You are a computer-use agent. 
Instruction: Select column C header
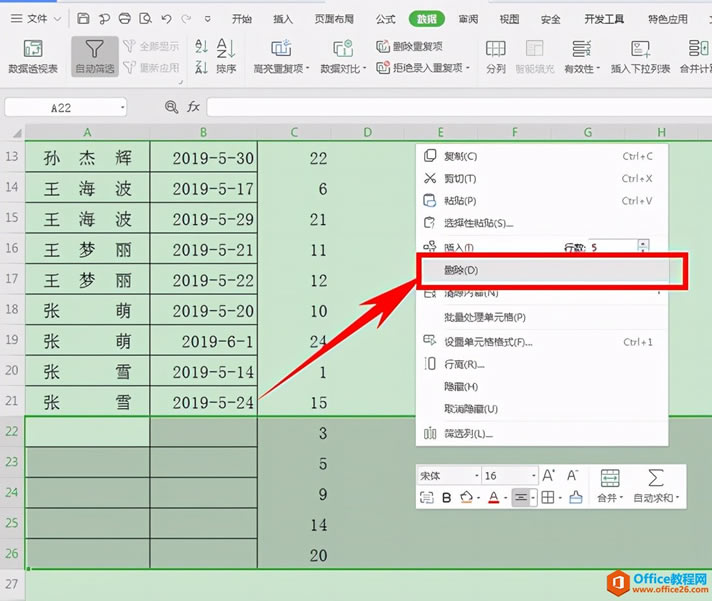pyautogui.click(x=294, y=132)
